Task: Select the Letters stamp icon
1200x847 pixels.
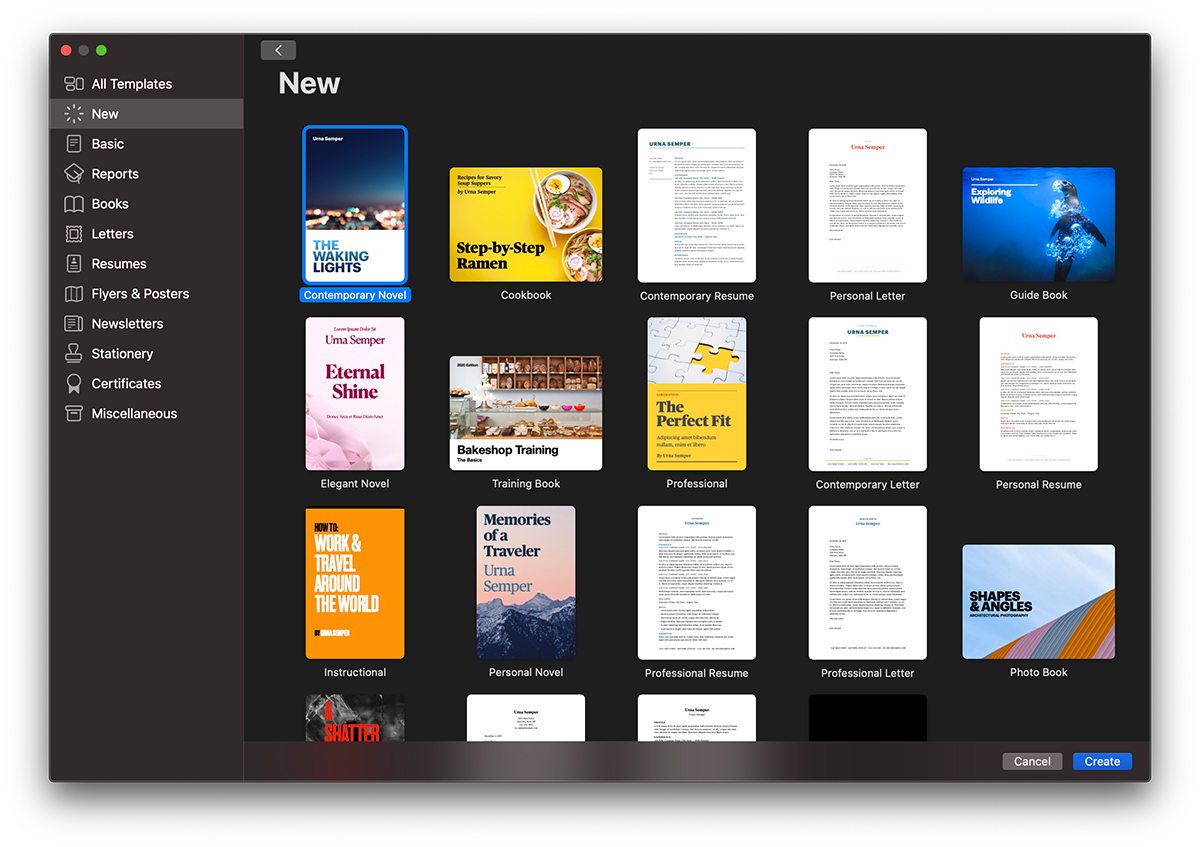Action: point(74,234)
